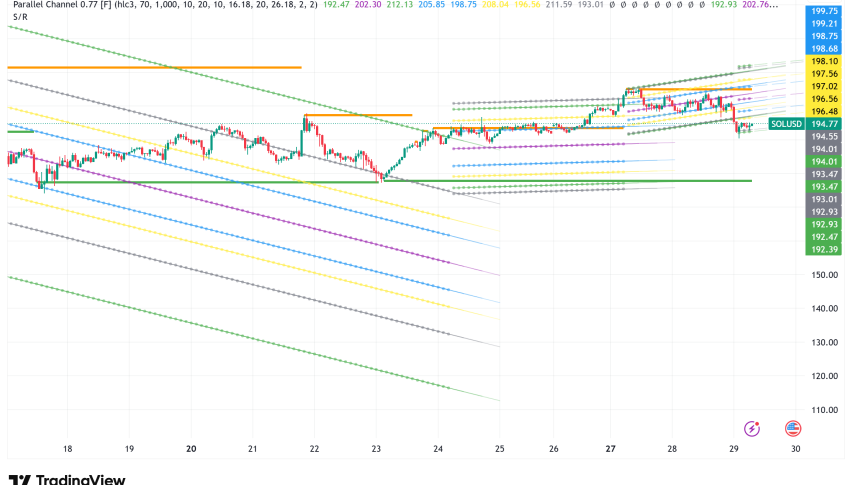Click the 194.77 current price tag
This screenshot has height=485, width=852.
coord(825,124)
